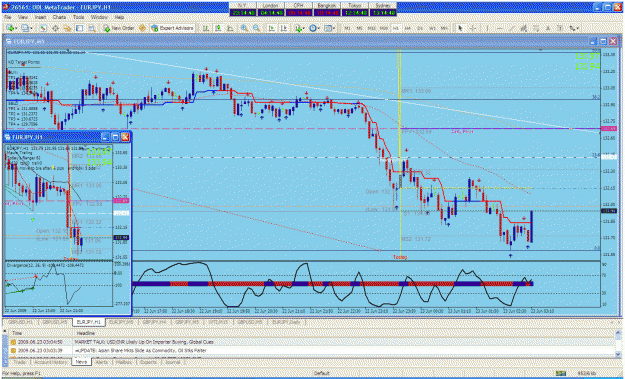Zoom out of the chart
Image resolution: width=625 pixels, height=379 pixels.
[256, 28]
